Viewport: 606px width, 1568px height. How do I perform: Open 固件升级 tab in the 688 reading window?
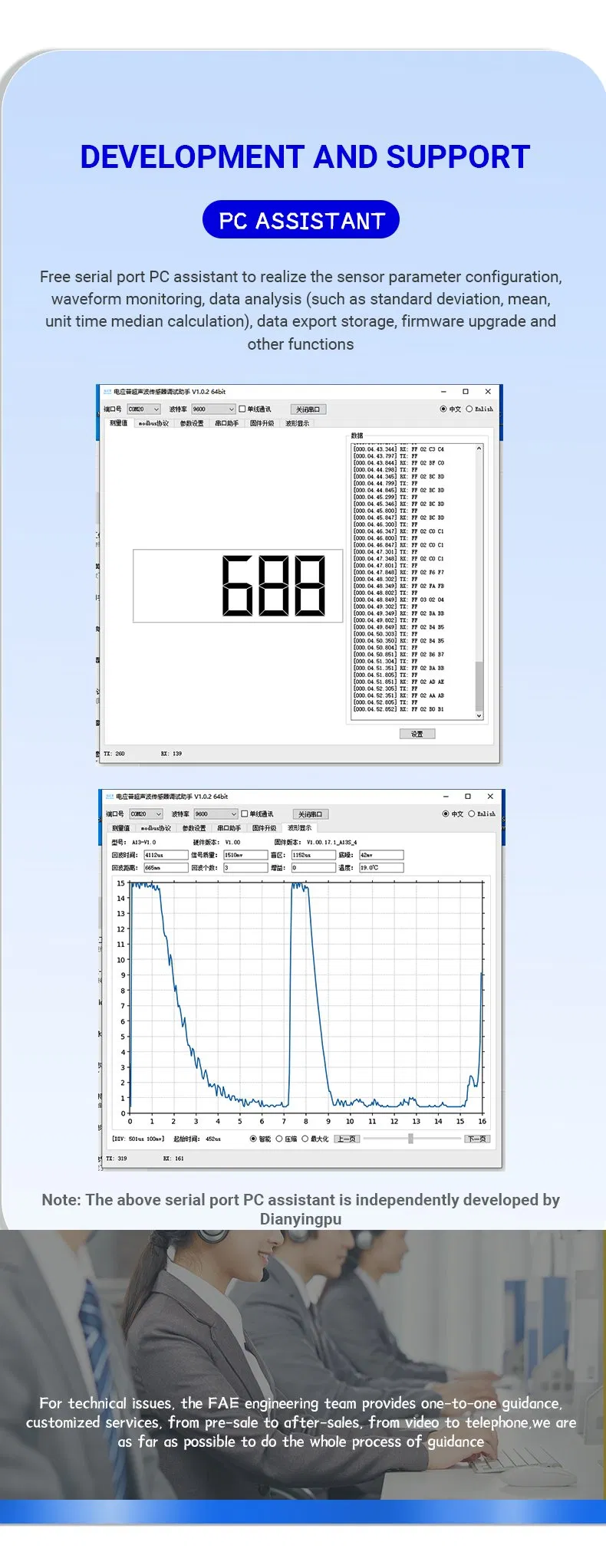[x=262, y=423]
